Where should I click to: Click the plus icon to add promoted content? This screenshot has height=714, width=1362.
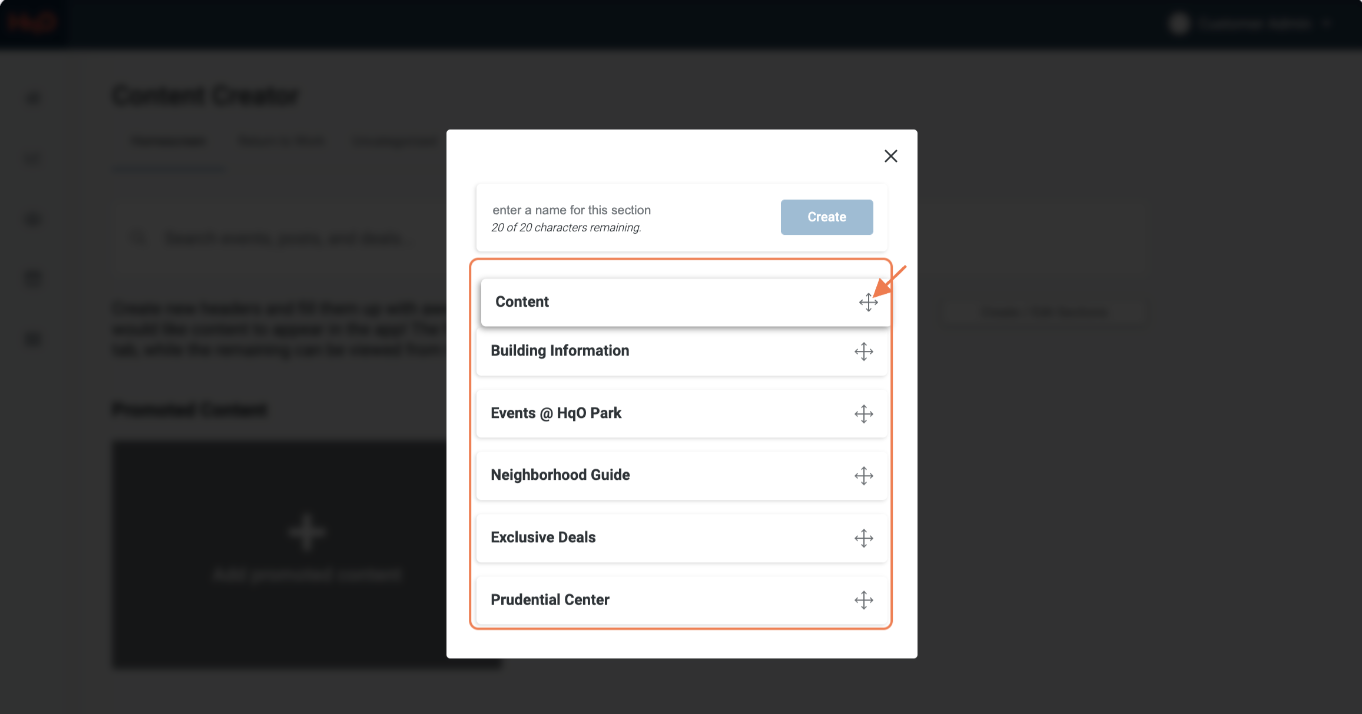coord(306,532)
